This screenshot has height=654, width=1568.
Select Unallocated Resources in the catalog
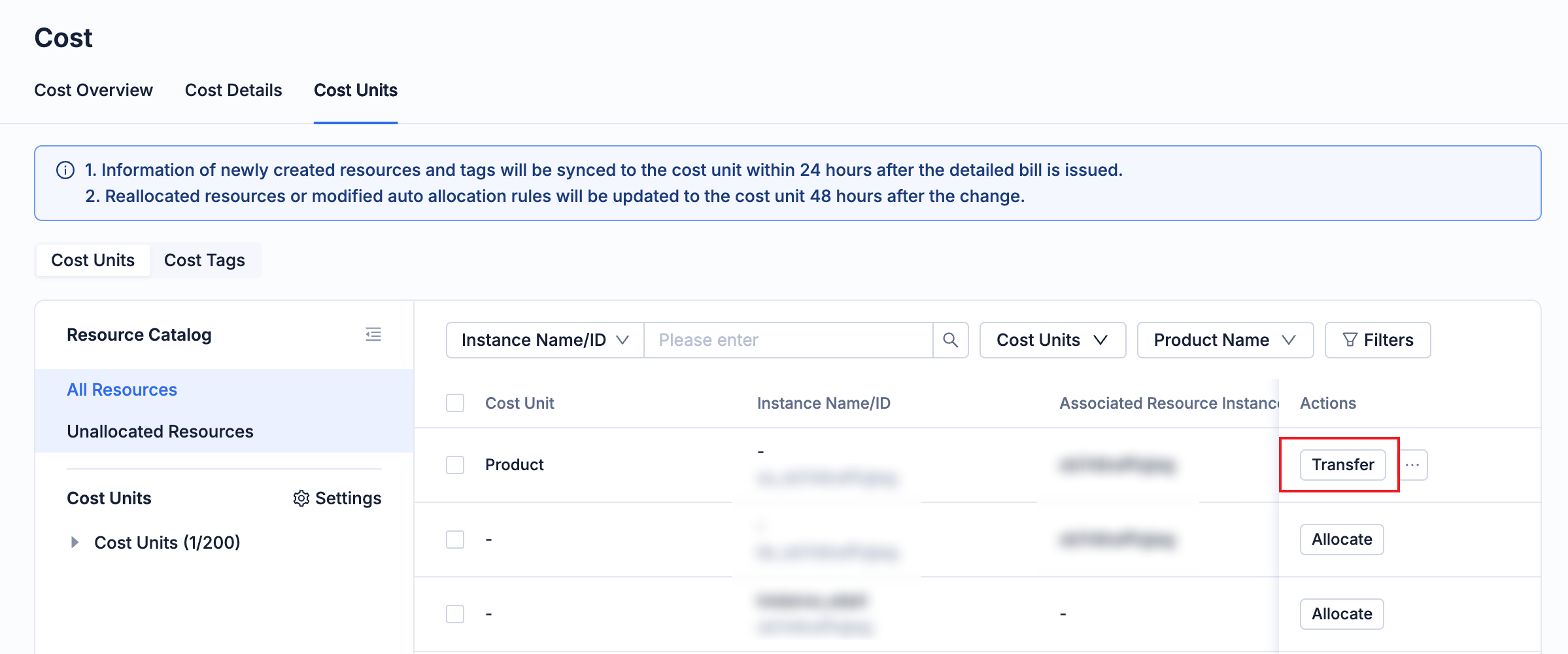(160, 432)
